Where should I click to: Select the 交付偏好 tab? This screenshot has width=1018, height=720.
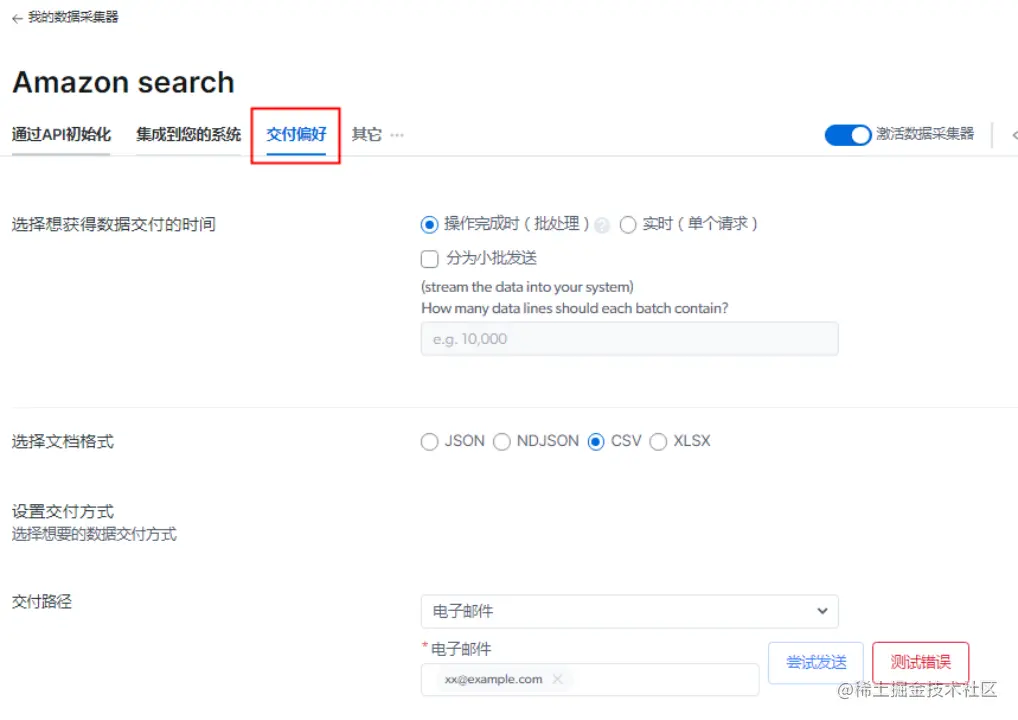(296, 134)
